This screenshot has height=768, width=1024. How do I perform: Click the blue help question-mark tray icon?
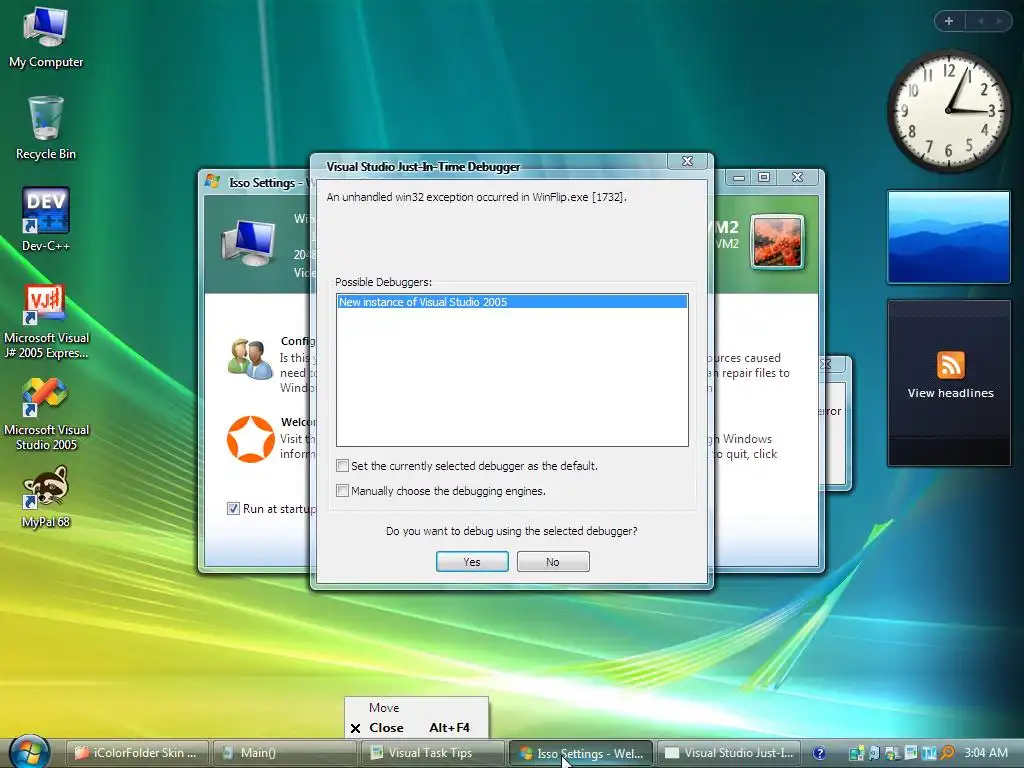click(819, 753)
